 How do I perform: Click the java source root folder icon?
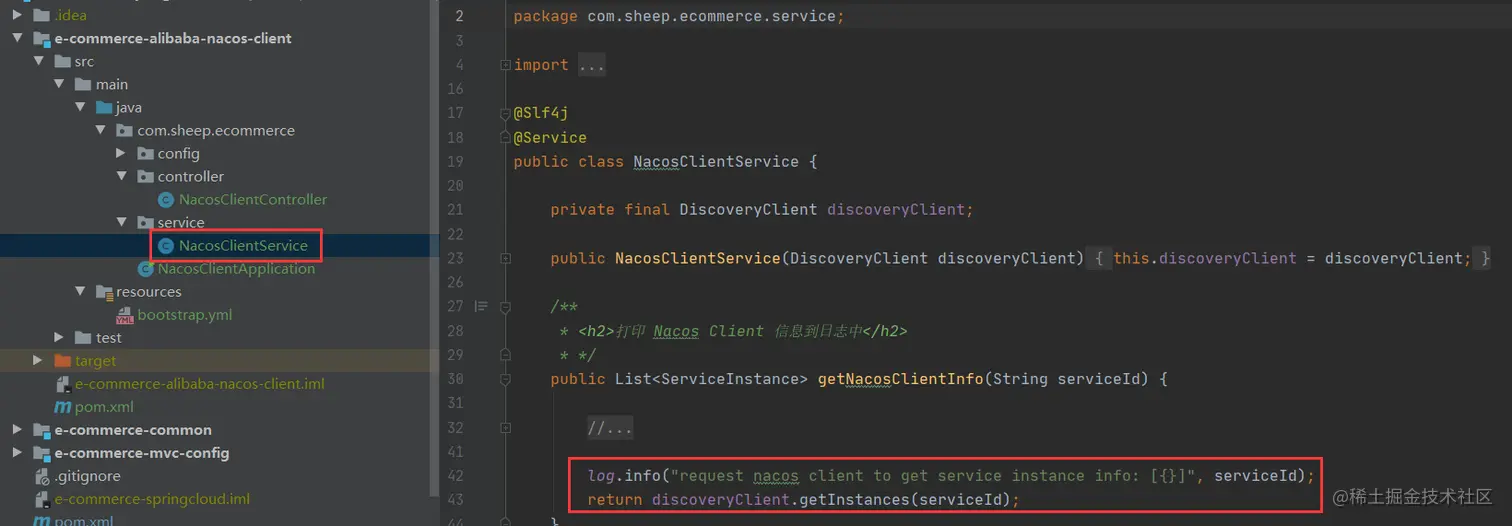tap(104, 107)
